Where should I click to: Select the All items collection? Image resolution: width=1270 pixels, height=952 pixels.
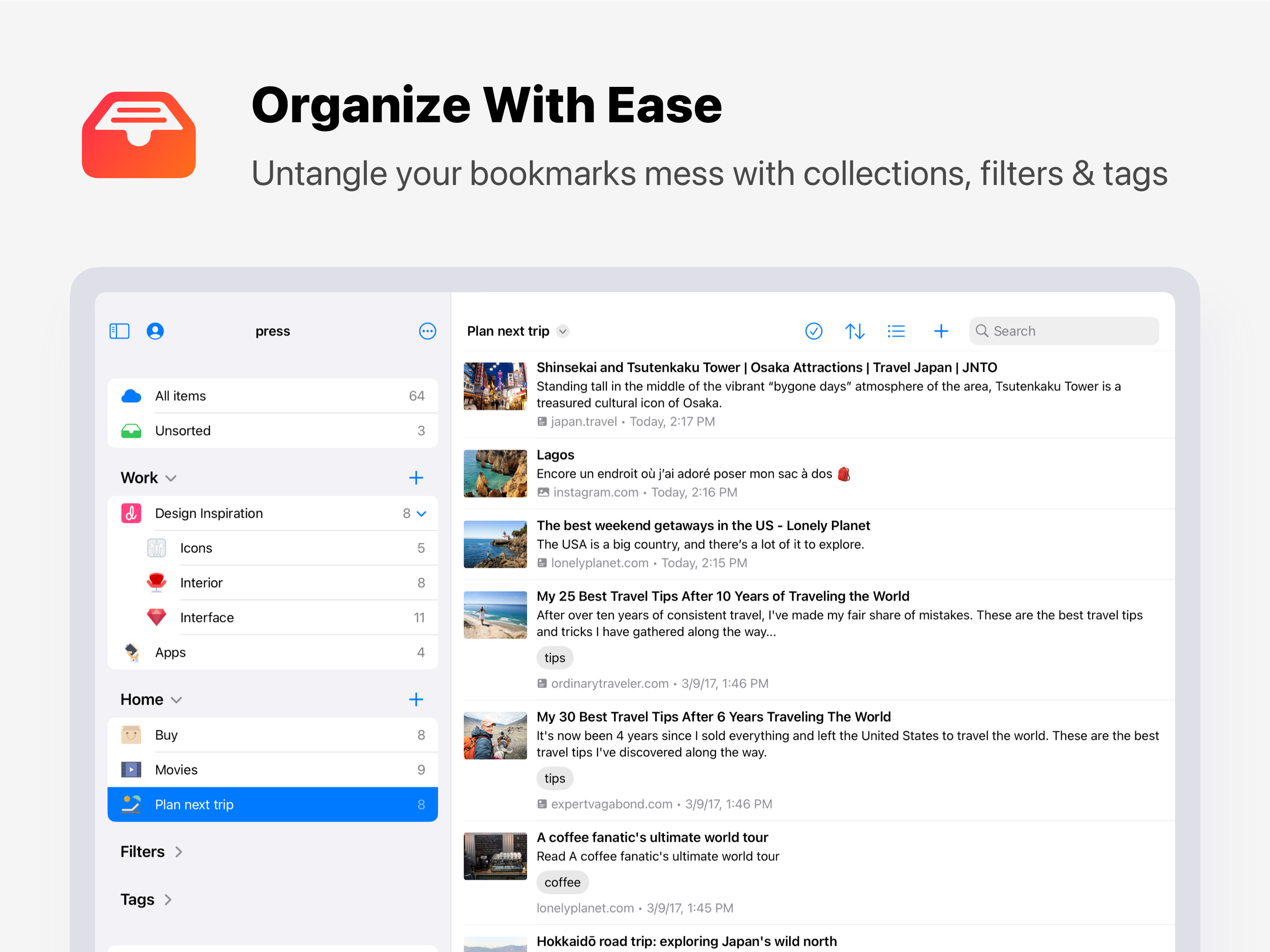tap(273, 396)
